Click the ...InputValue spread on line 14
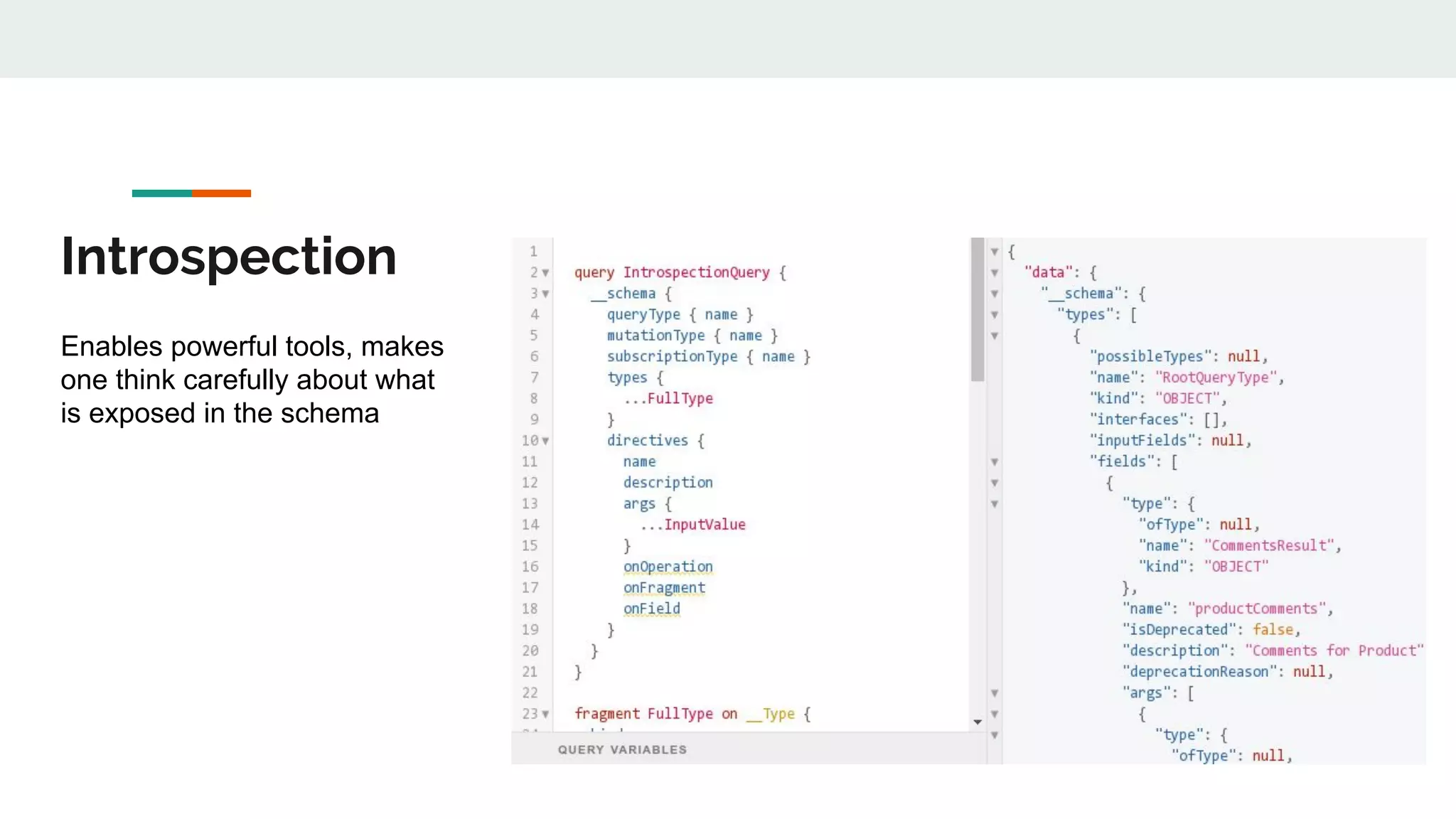Viewport: 1456px width, 819px height. (693, 525)
